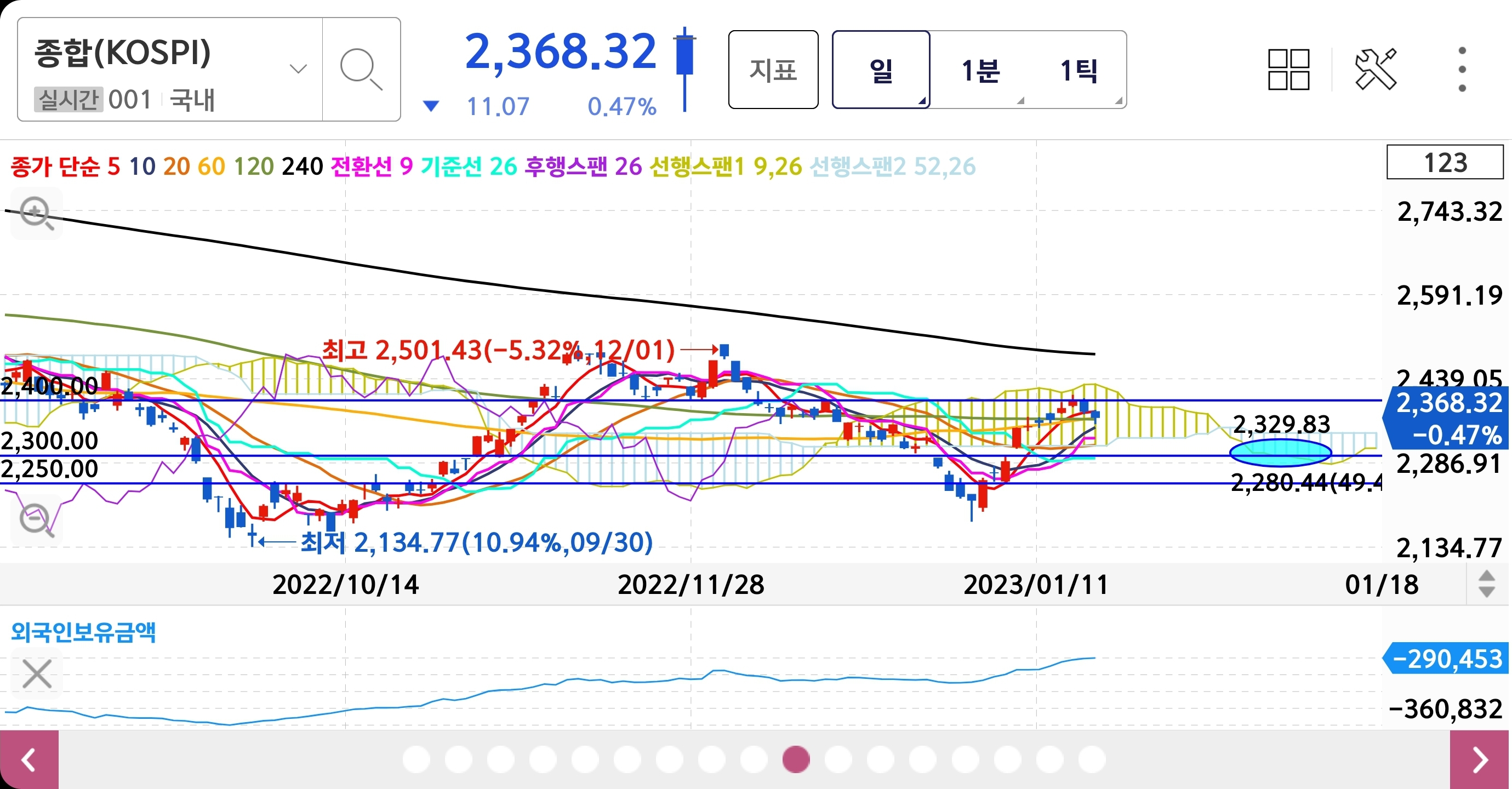This screenshot has width=1512, height=789.
Task: Open the stock search magnifier
Action: click(x=361, y=69)
